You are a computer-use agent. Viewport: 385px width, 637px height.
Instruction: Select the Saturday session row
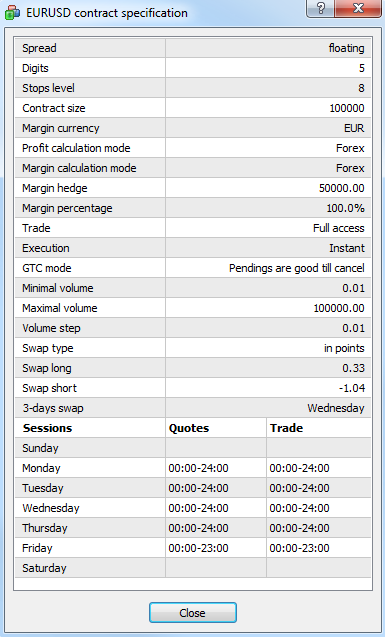193,568
